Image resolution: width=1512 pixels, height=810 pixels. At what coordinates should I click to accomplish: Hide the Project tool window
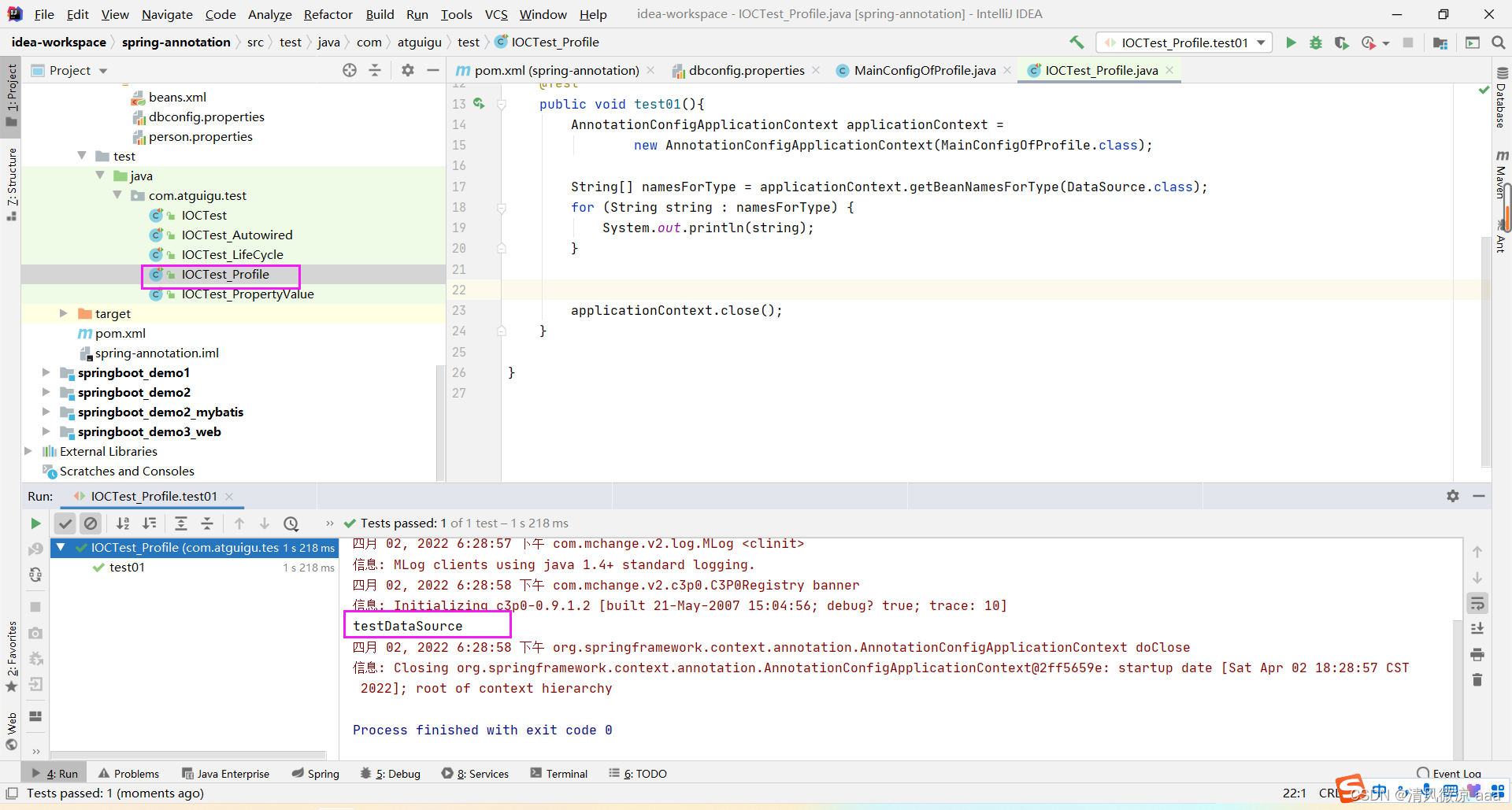click(x=433, y=70)
